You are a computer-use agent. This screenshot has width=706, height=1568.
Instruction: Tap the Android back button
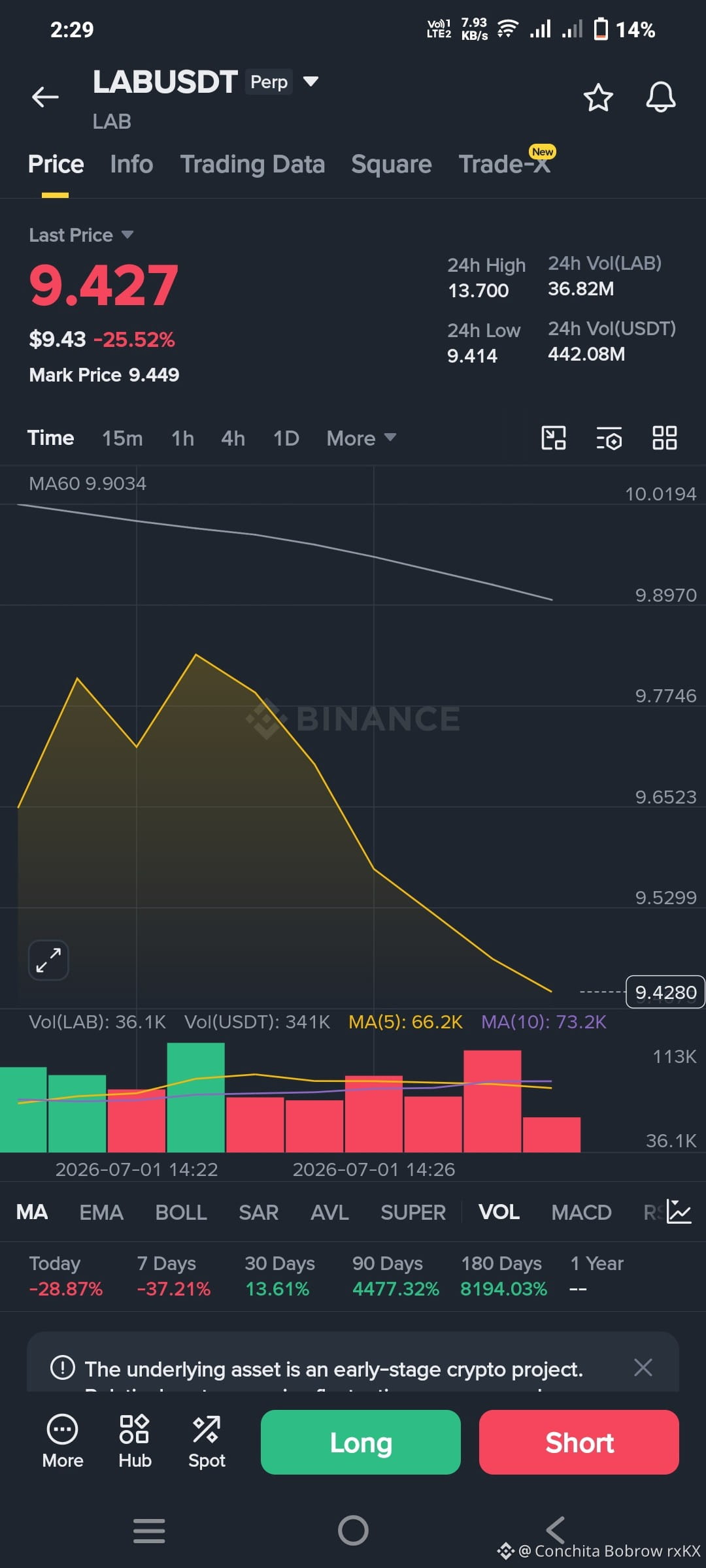tap(556, 1530)
